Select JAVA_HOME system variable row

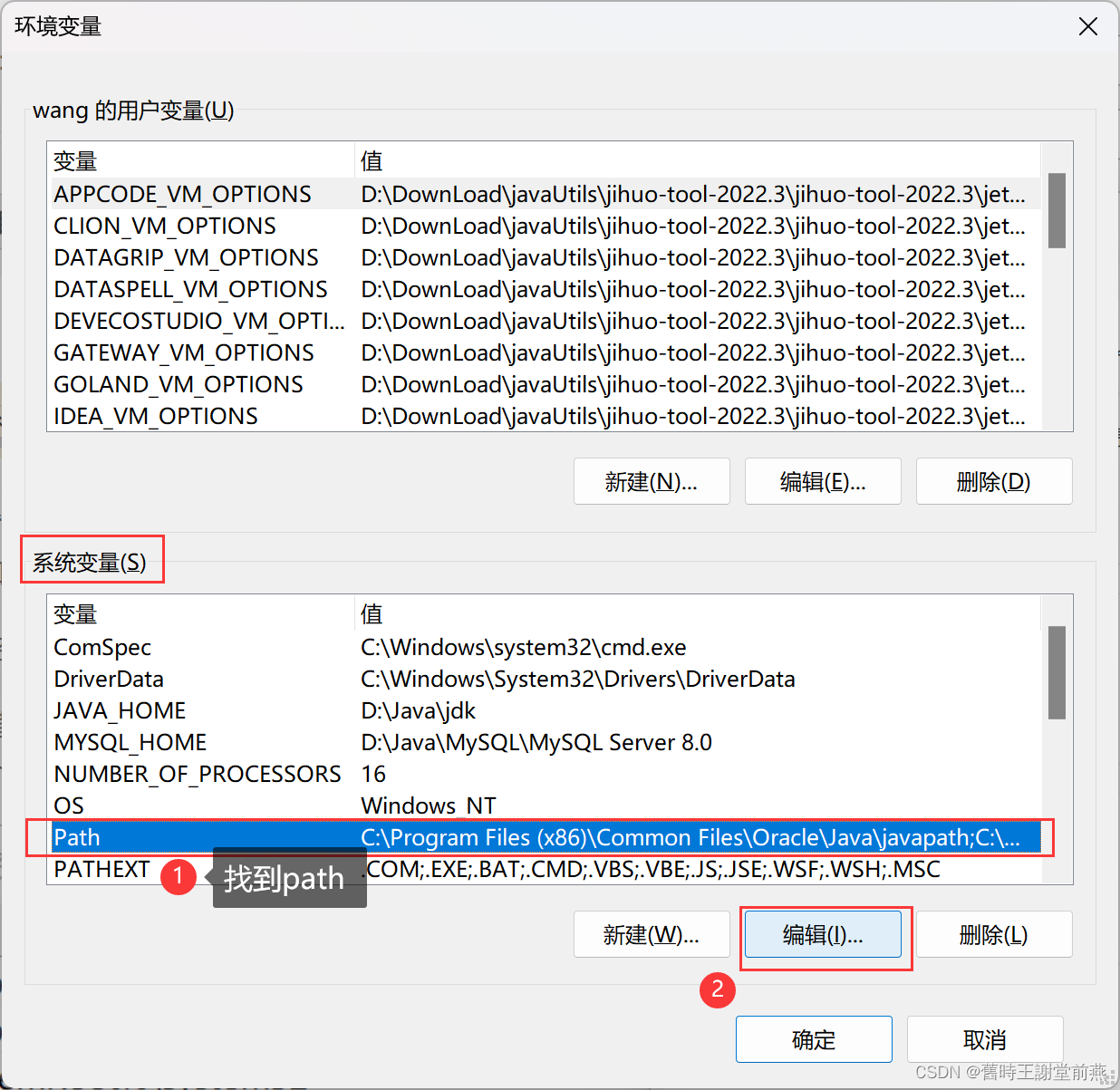pyautogui.click(x=546, y=710)
